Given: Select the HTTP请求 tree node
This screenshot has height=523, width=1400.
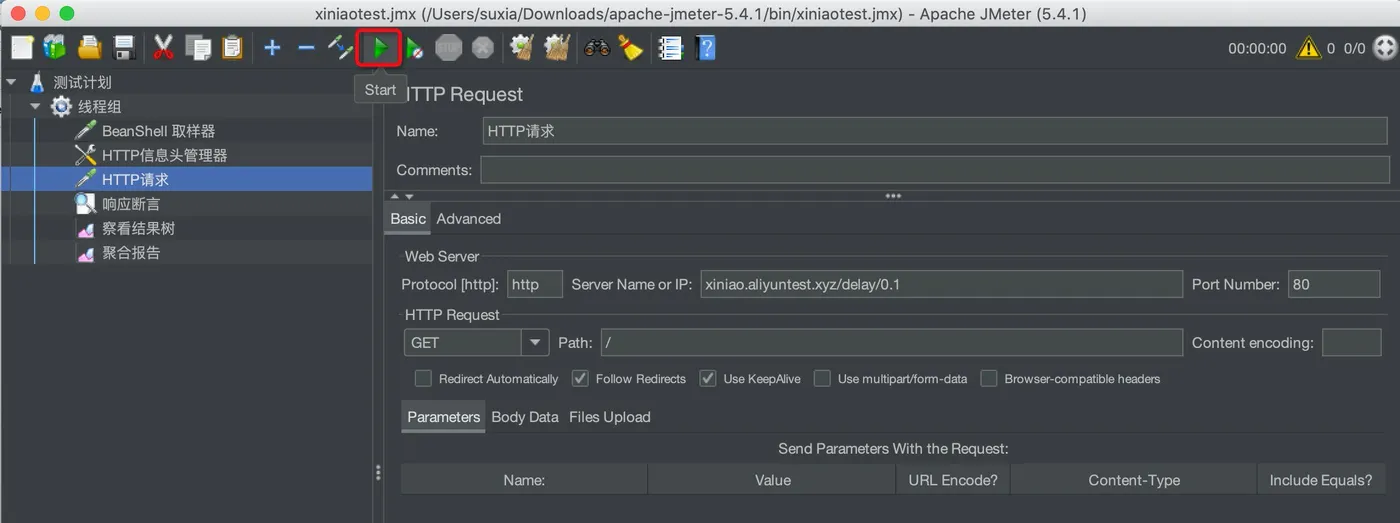Looking at the screenshot, I should click(135, 179).
